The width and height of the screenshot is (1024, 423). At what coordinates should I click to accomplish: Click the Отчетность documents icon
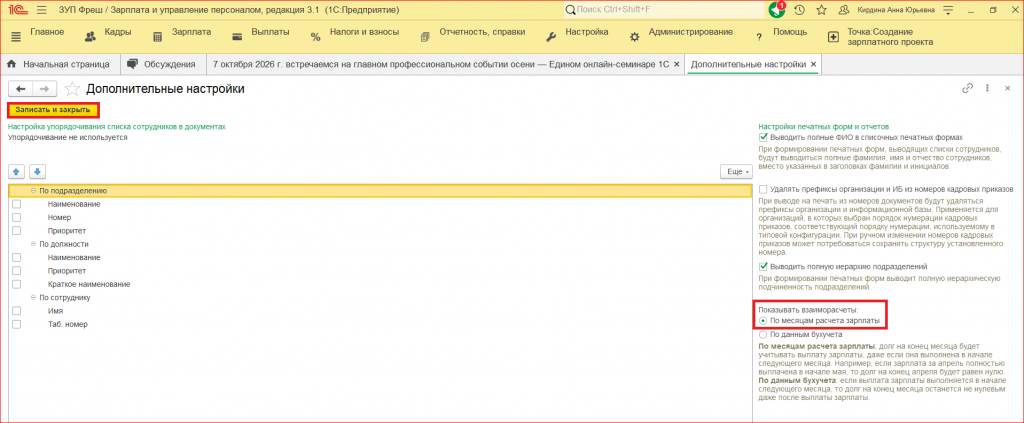(426, 37)
